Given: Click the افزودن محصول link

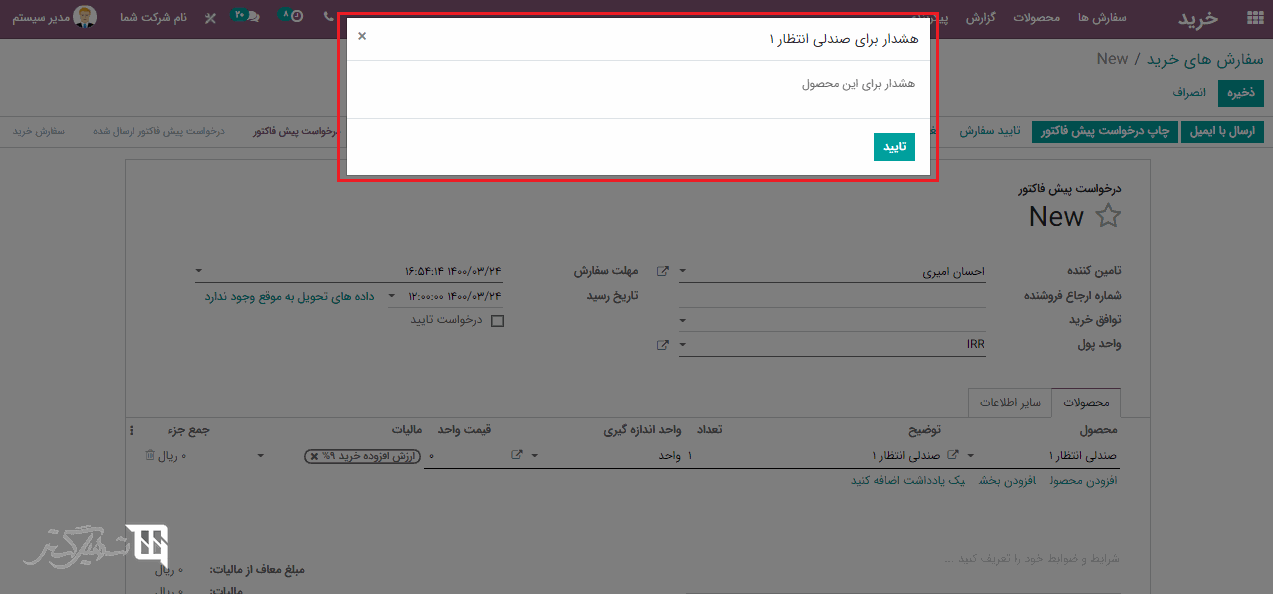Looking at the screenshot, I should 1083,480.
